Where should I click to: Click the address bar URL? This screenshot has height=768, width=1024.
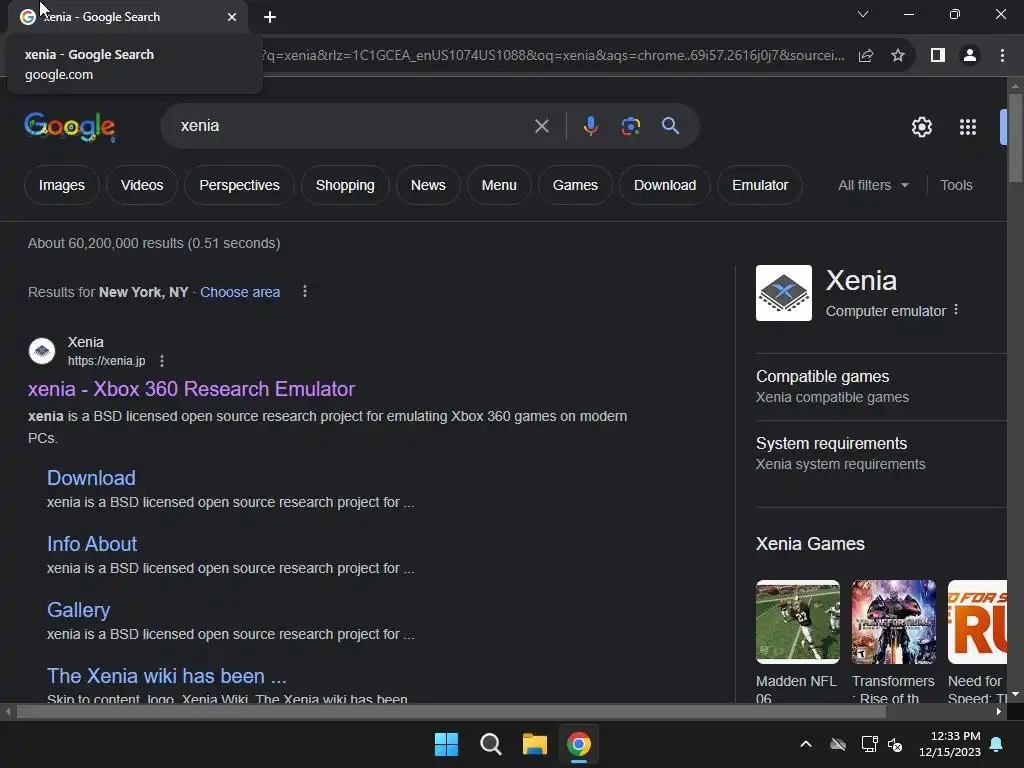click(x=552, y=56)
